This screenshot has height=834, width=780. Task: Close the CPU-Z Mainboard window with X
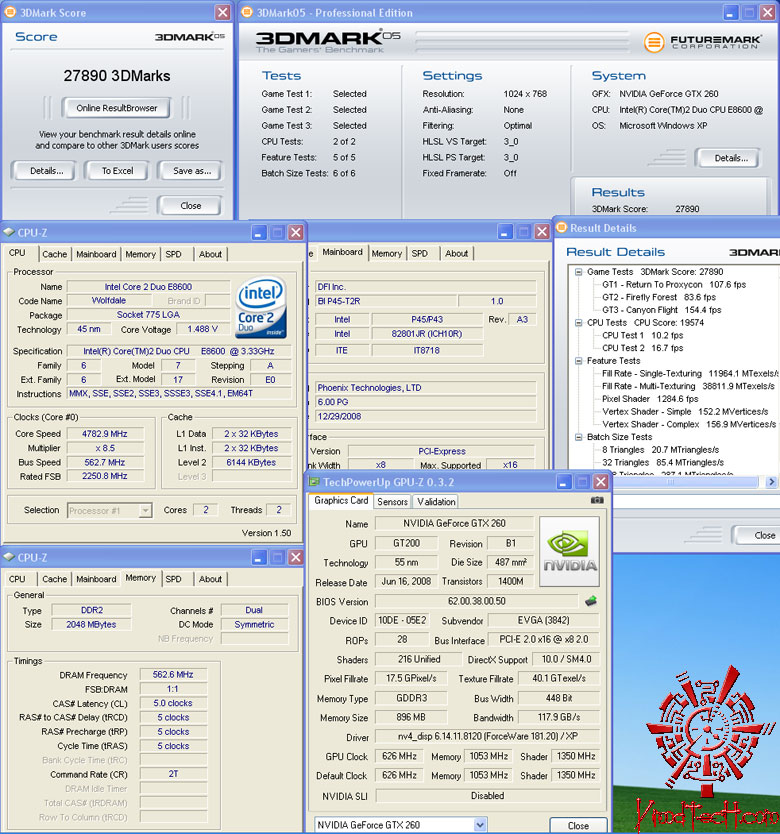tap(542, 231)
